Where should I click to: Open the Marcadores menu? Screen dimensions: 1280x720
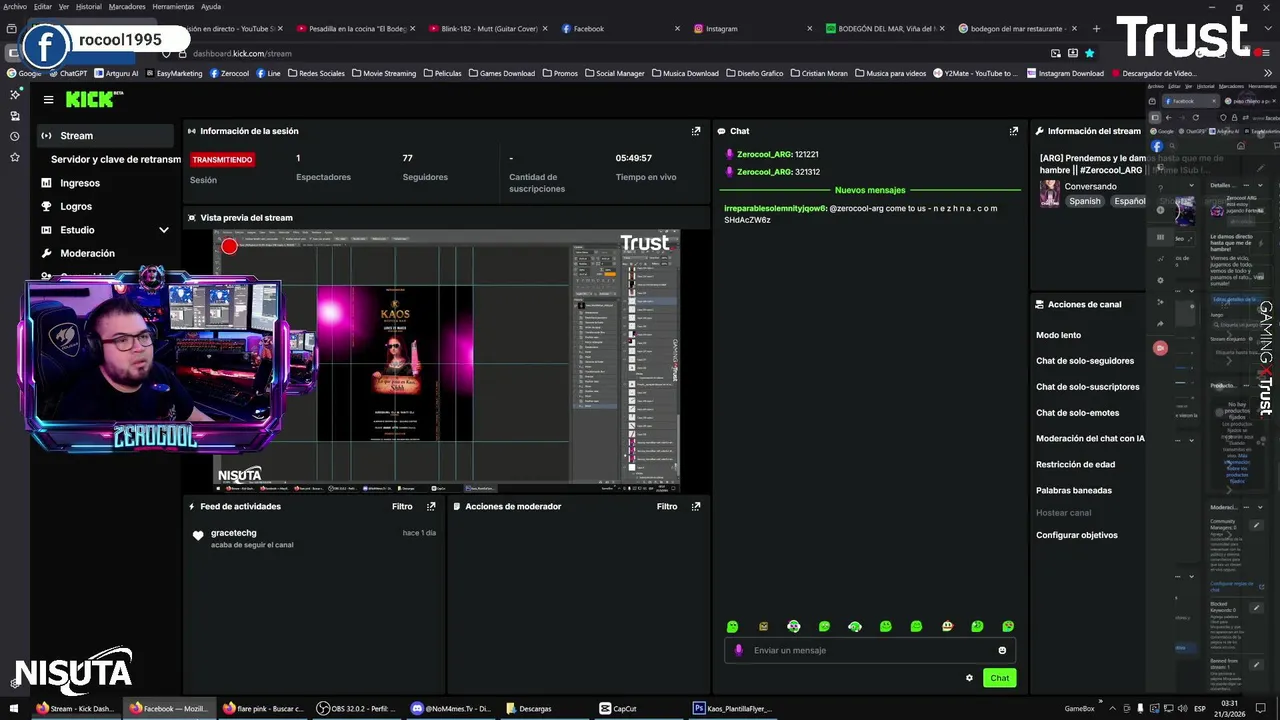pos(127,6)
